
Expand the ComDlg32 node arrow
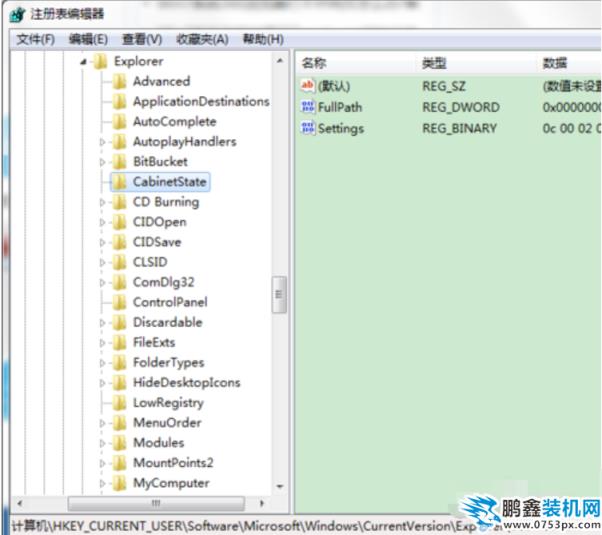(103, 283)
